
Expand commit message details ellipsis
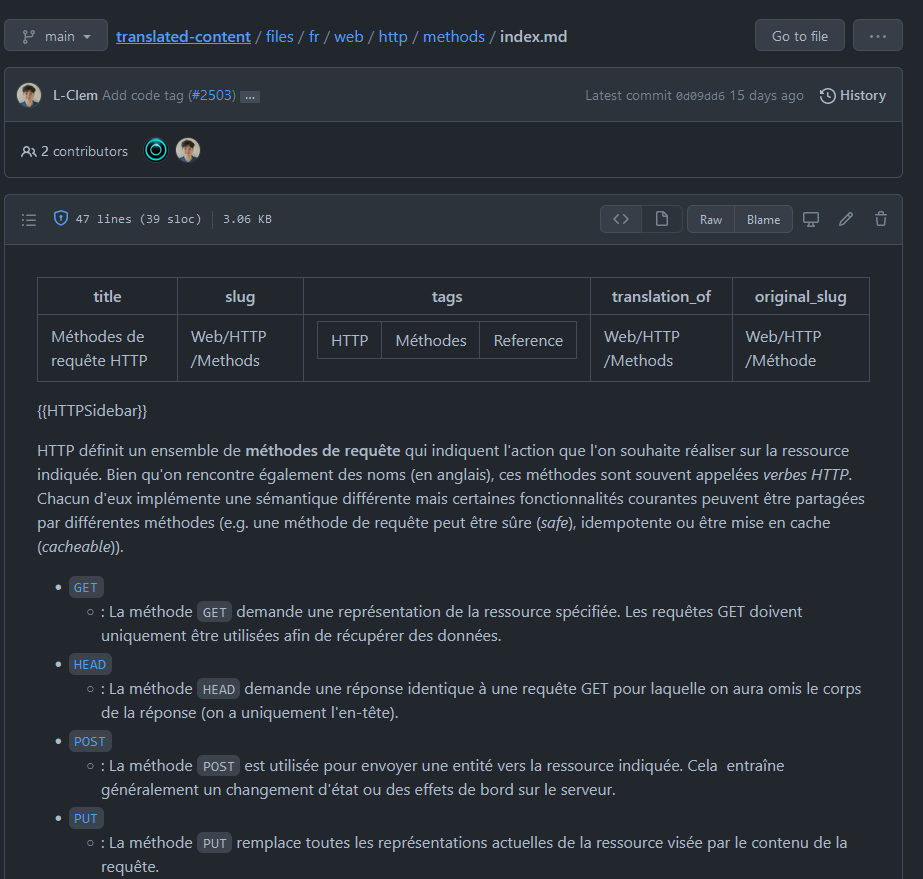coord(250,97)
